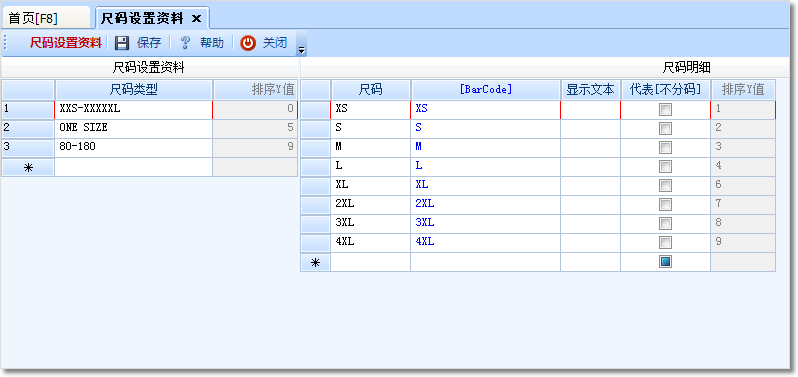The image size is (798, 377).
Task: Click the red power Close icon
Action: pyautogui.click(x=248, y=43)
